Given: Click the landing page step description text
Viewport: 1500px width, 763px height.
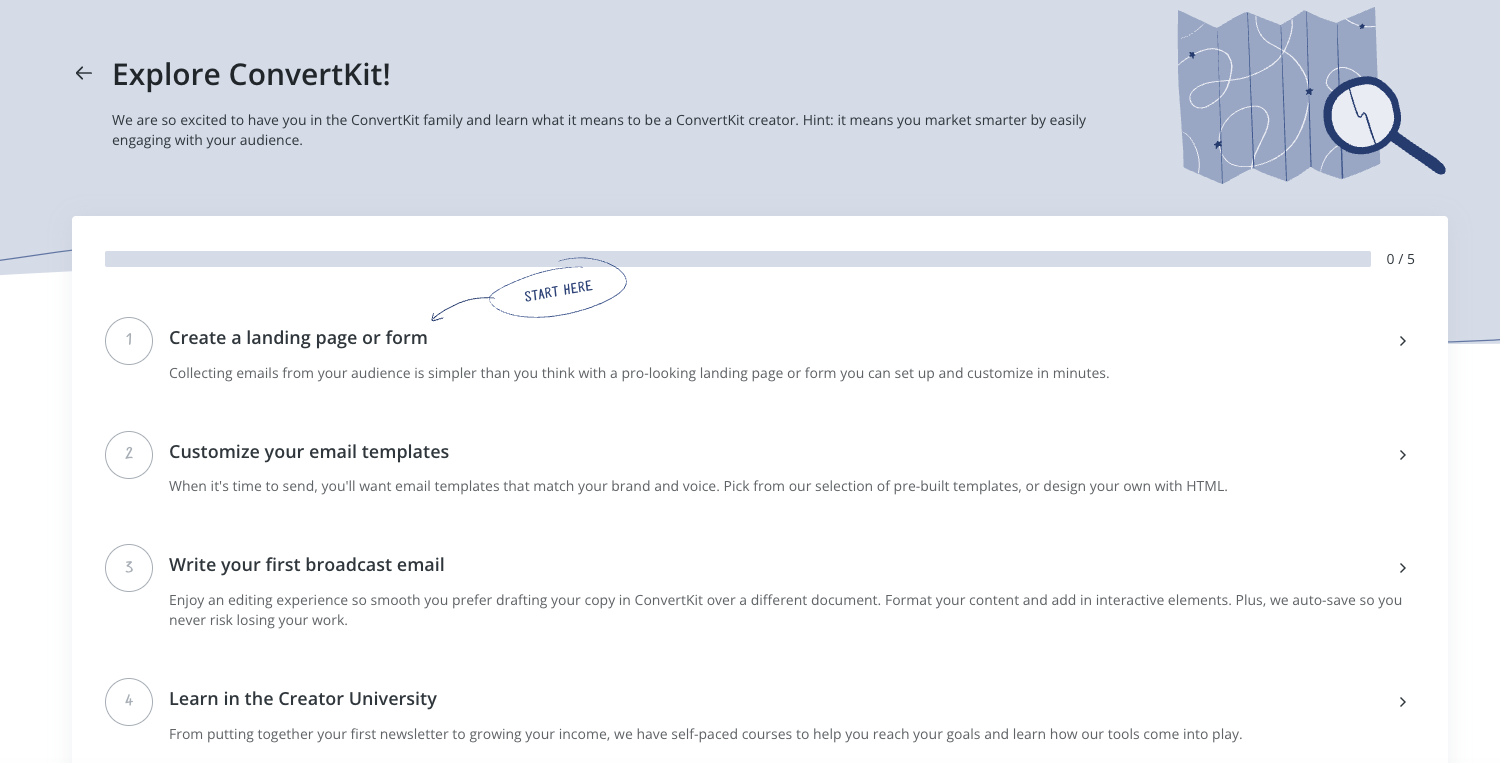Looking at the screenshot, I should 639,374.
